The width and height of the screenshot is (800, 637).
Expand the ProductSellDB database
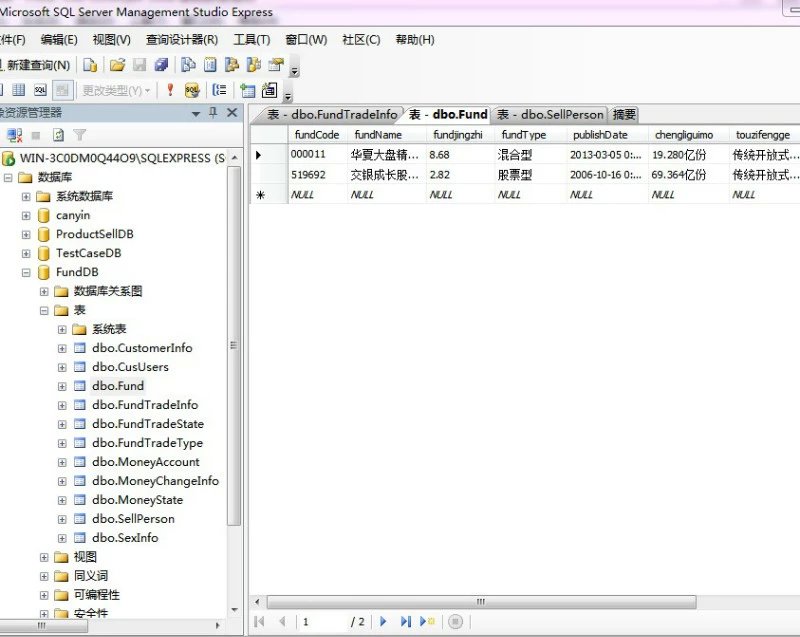click(x=26, y=235)
